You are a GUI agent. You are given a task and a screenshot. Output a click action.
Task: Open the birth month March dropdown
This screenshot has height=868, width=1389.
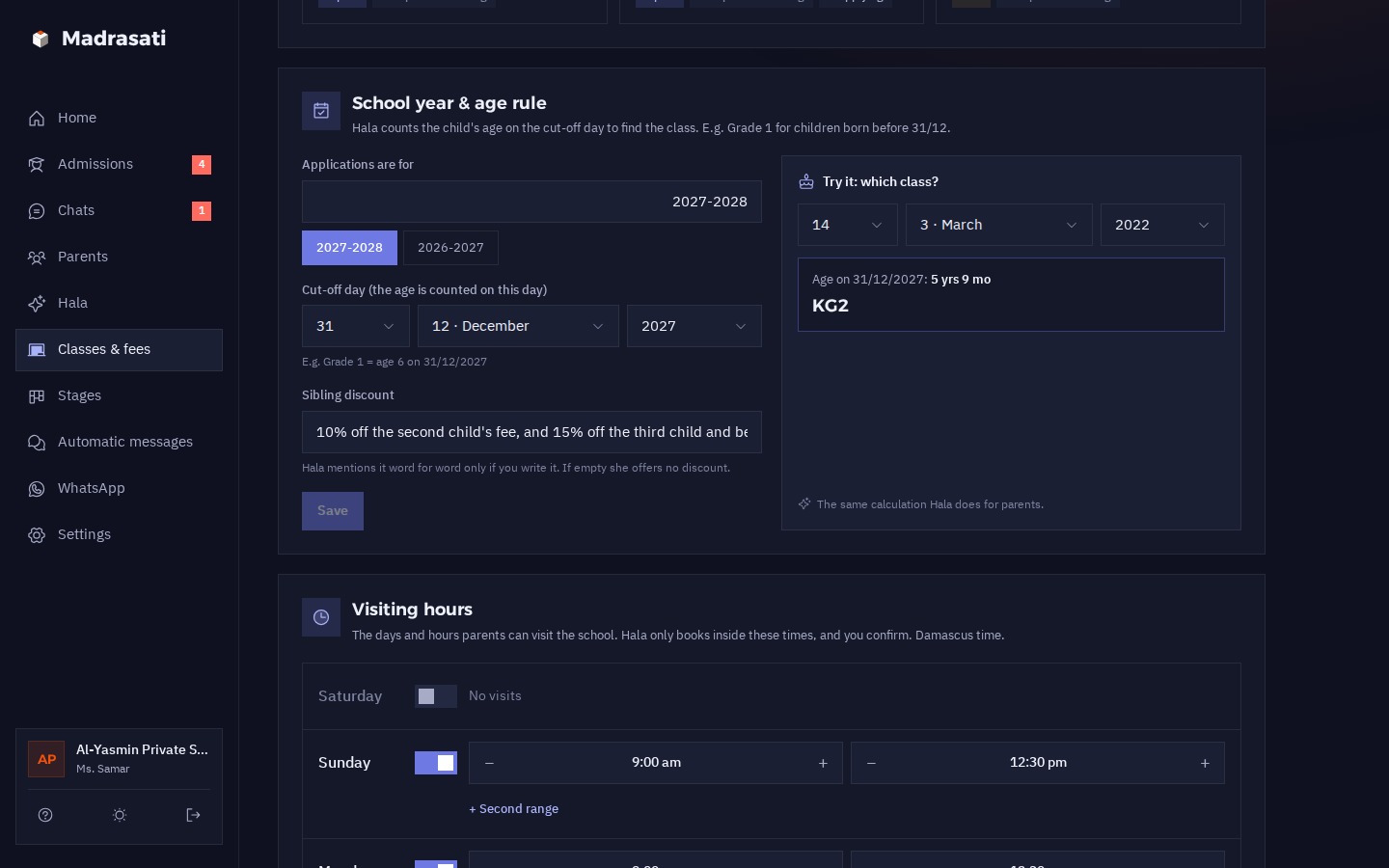pos(999,225)
